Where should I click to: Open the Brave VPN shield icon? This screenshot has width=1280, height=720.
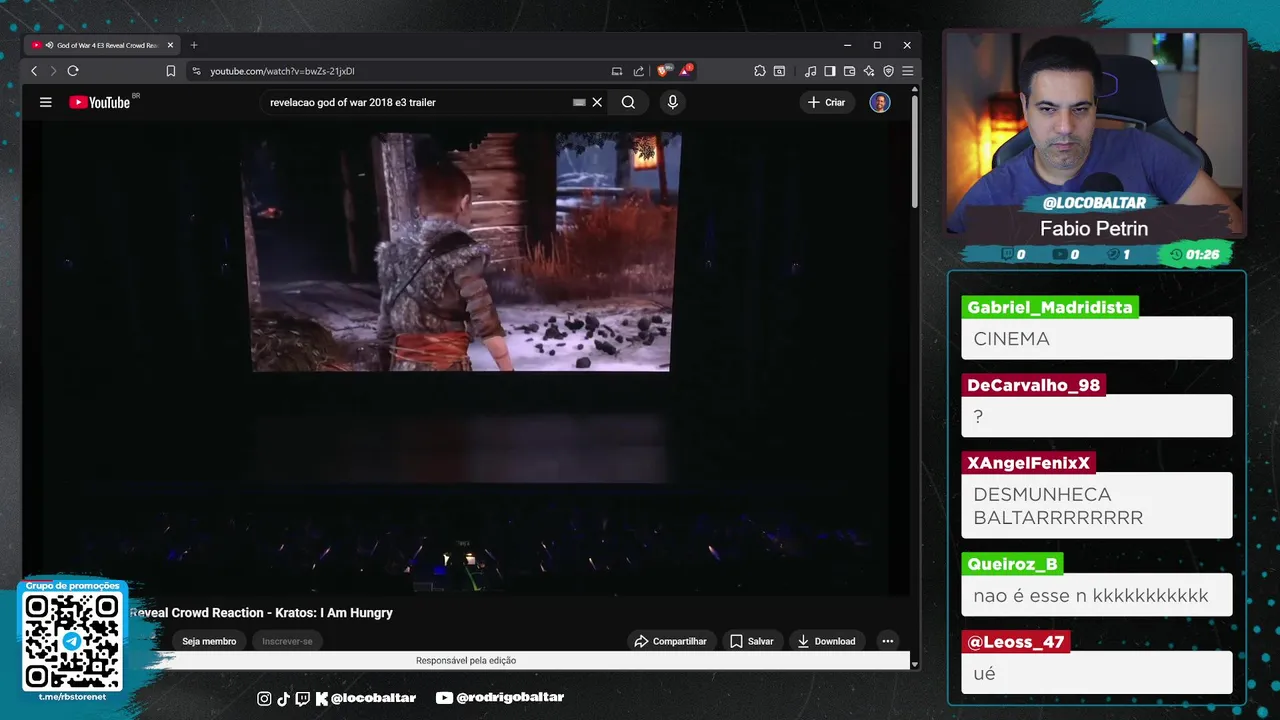888,71
